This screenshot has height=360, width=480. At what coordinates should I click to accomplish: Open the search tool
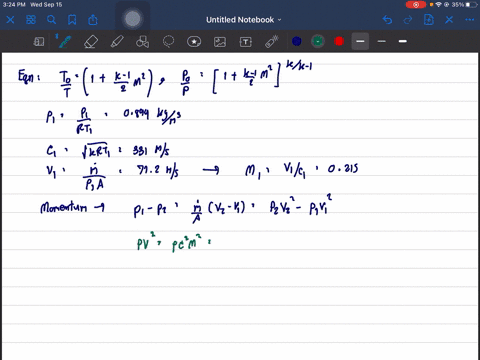[x=51, y=20]
